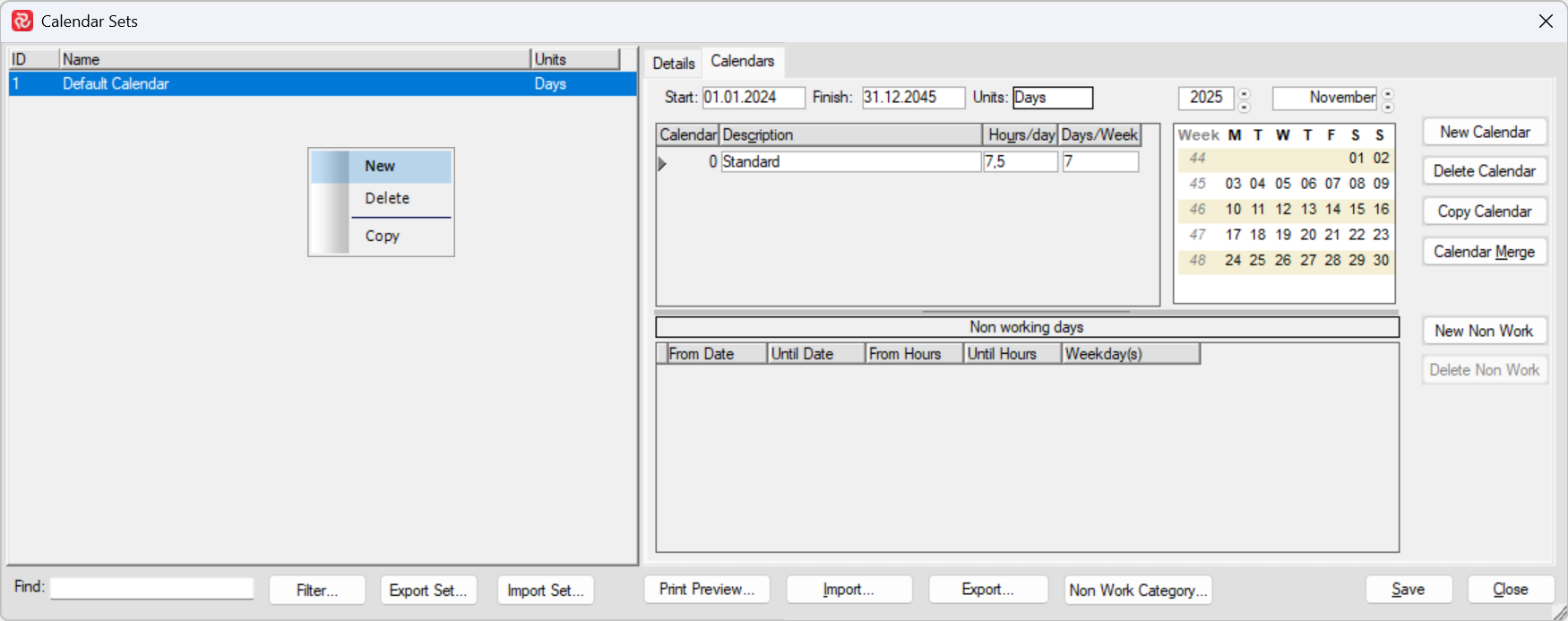
Task: Click the ID column header
Action: [x=34, y=59]
